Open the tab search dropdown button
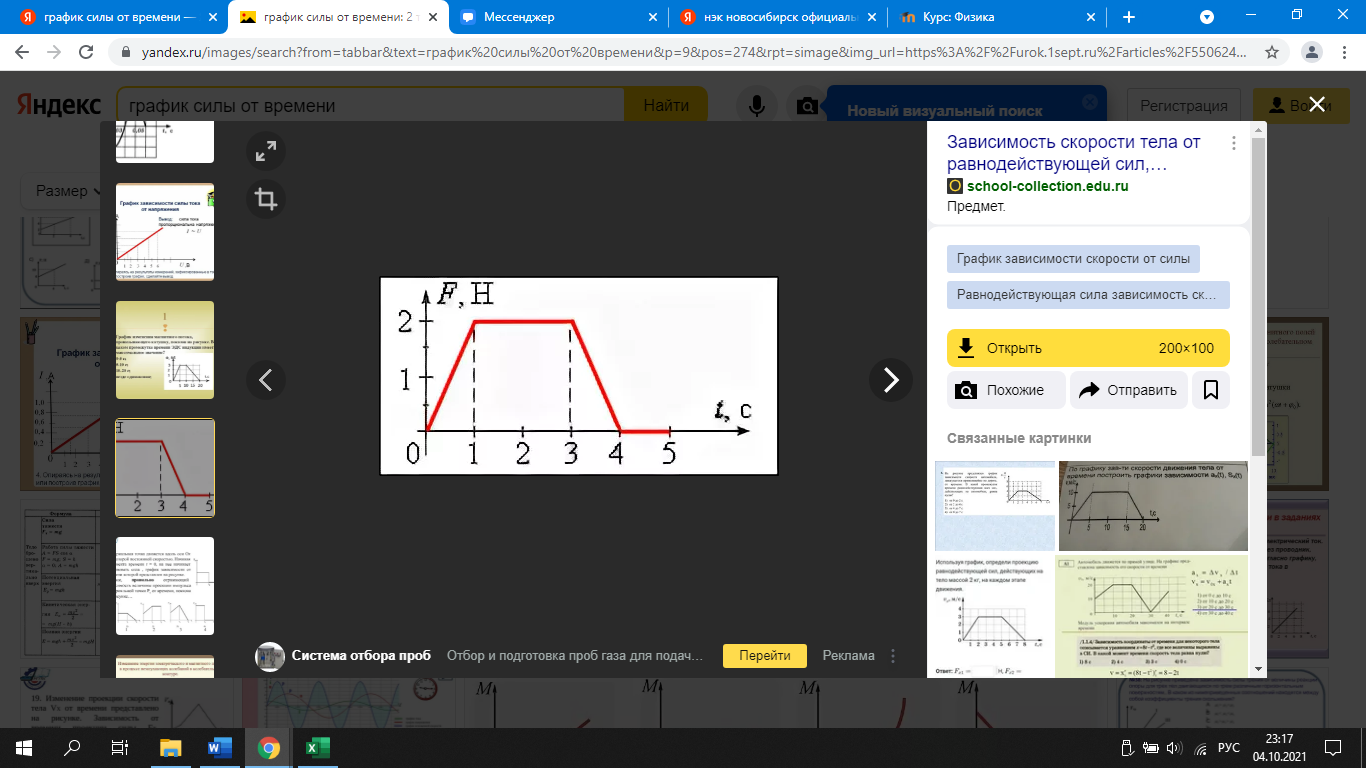The height and width of the screenshot is (768, 1366). pos(1207,17)
